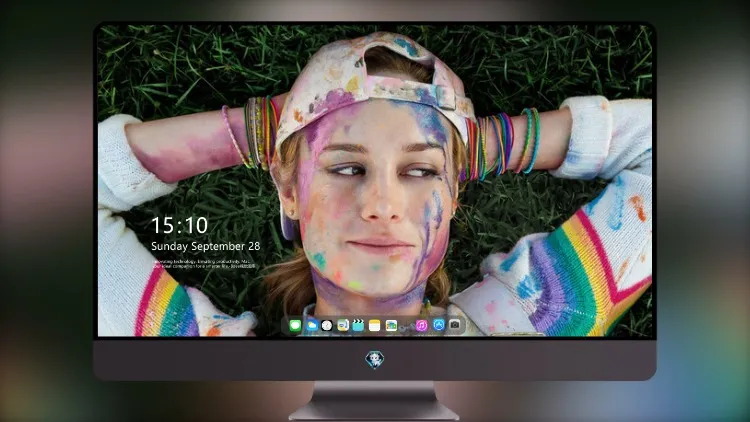The width and height of the screenshot is (750, 422).
Task: Open the Clock app in dock
Action: pyautogui.click(x=327, y=325)
